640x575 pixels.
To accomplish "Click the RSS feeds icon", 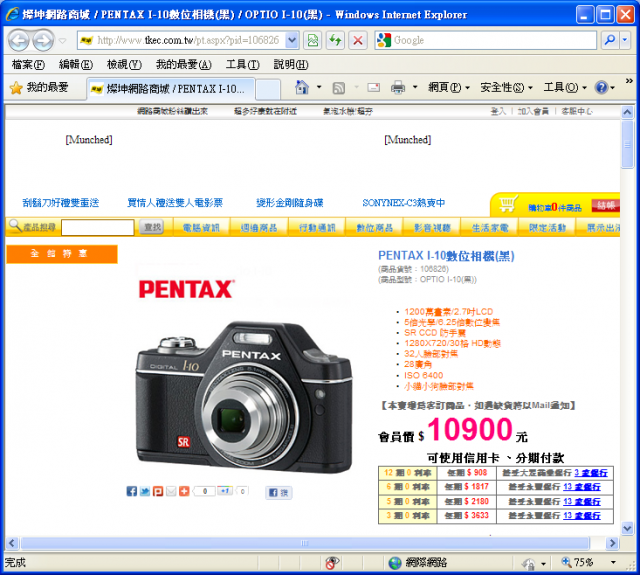I will [338, 87].
